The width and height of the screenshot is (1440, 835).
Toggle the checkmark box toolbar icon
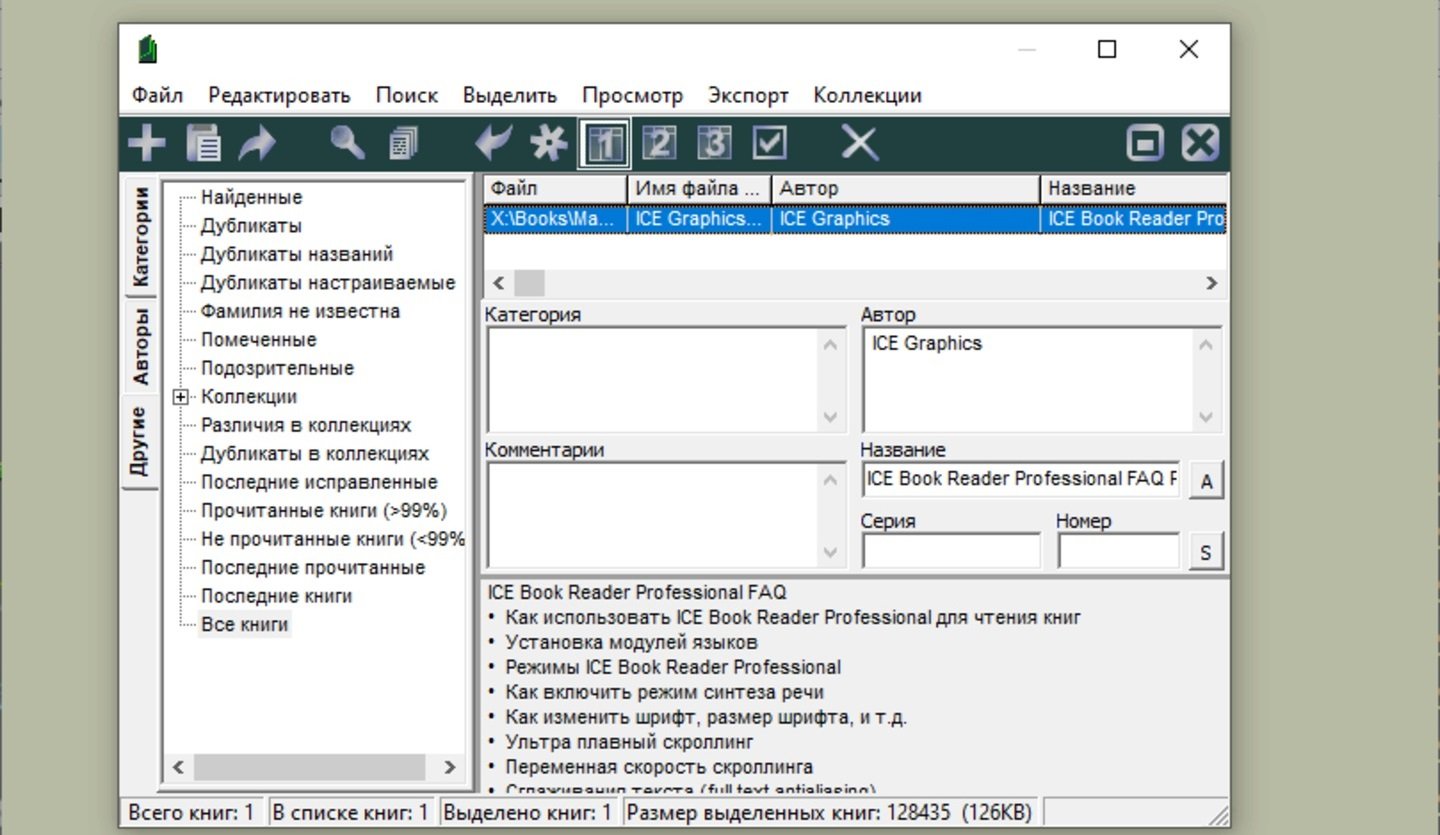(769, 144)
